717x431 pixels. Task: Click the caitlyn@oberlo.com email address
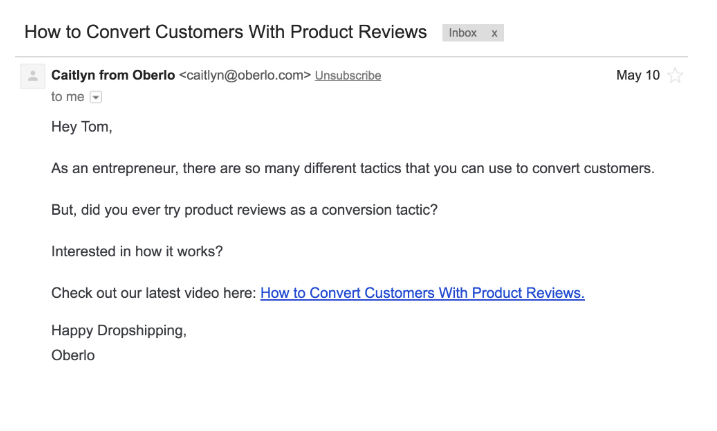(245, 75)
